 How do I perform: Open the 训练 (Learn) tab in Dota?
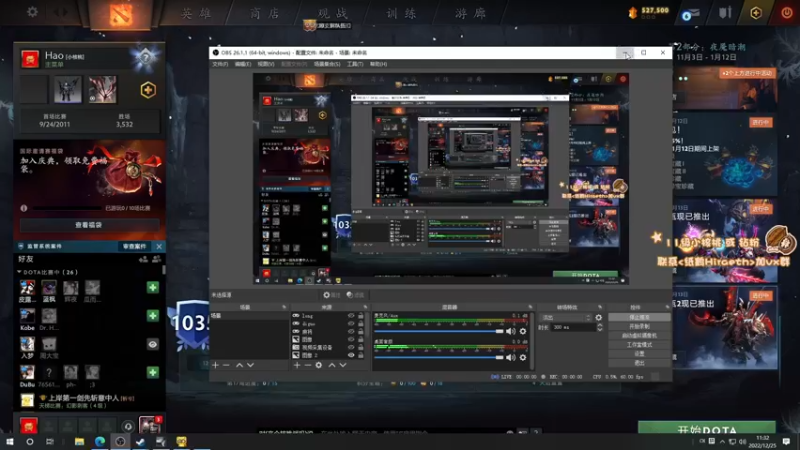(x=402, y=13)
